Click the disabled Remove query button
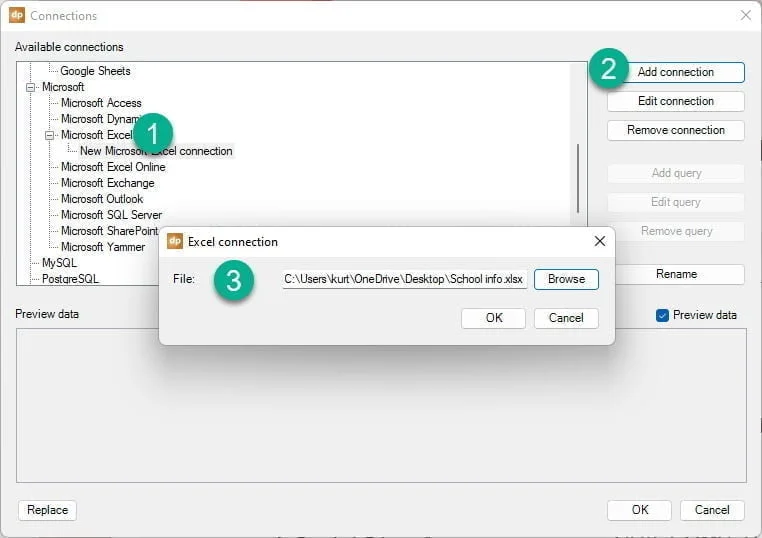762x538 pixels. tap(675, 231)
